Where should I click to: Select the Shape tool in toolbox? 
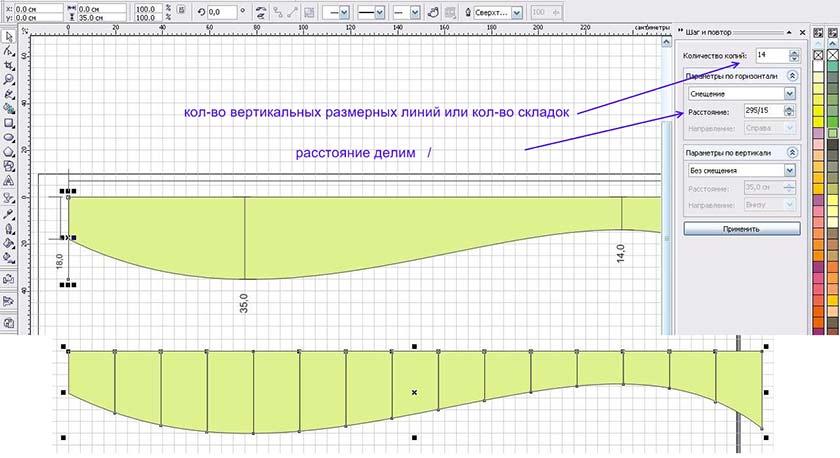[8, 49]
